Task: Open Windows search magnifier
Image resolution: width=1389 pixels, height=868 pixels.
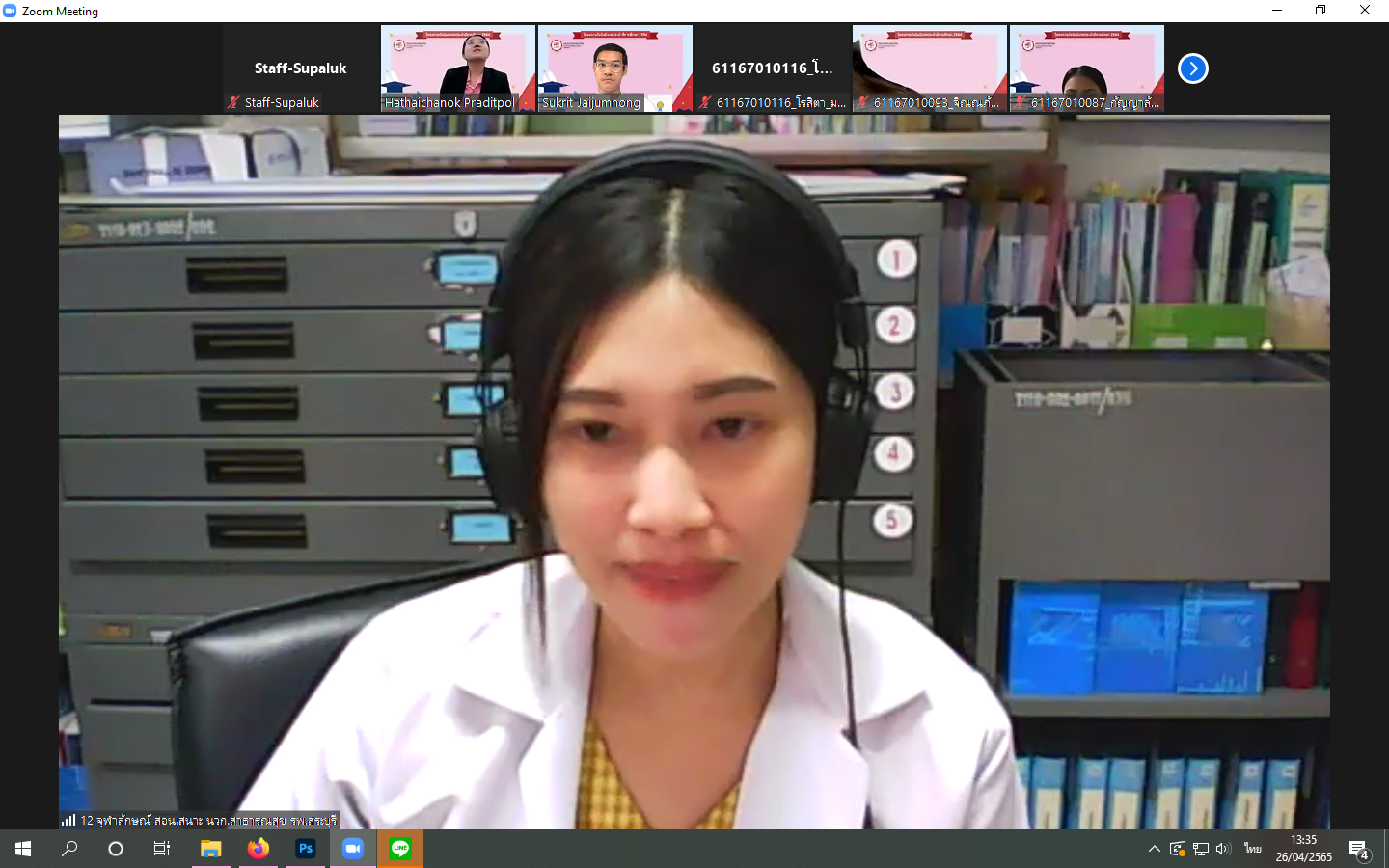Action: (x=69, y=849)
